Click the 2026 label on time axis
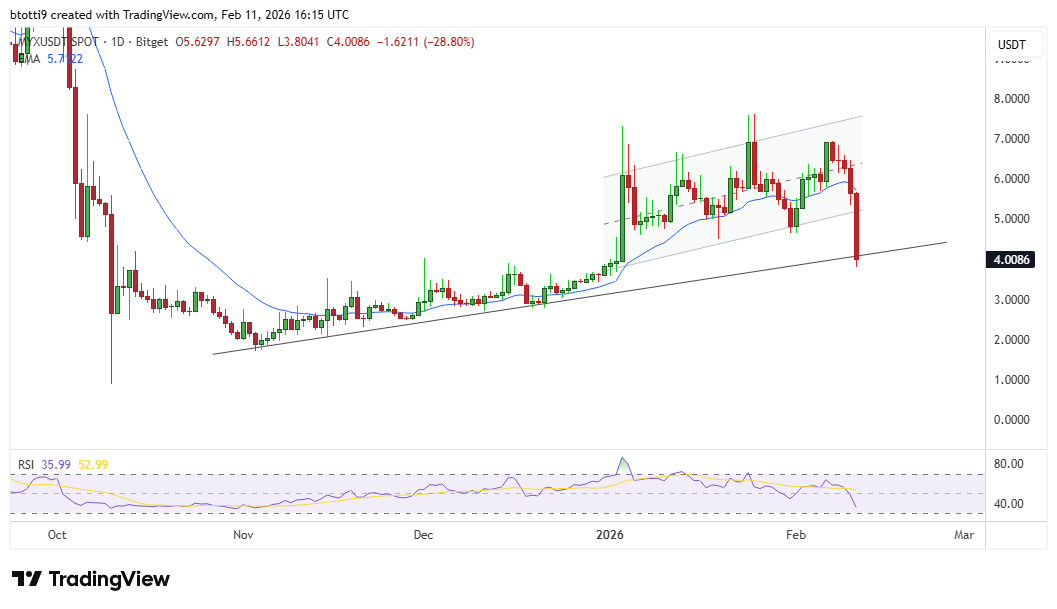1057x609 pixels. [609, 535]
